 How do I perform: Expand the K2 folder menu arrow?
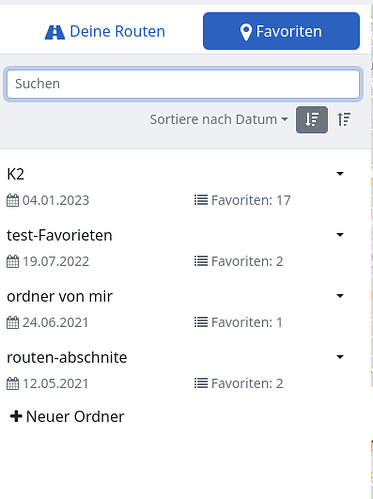[340, 174]
